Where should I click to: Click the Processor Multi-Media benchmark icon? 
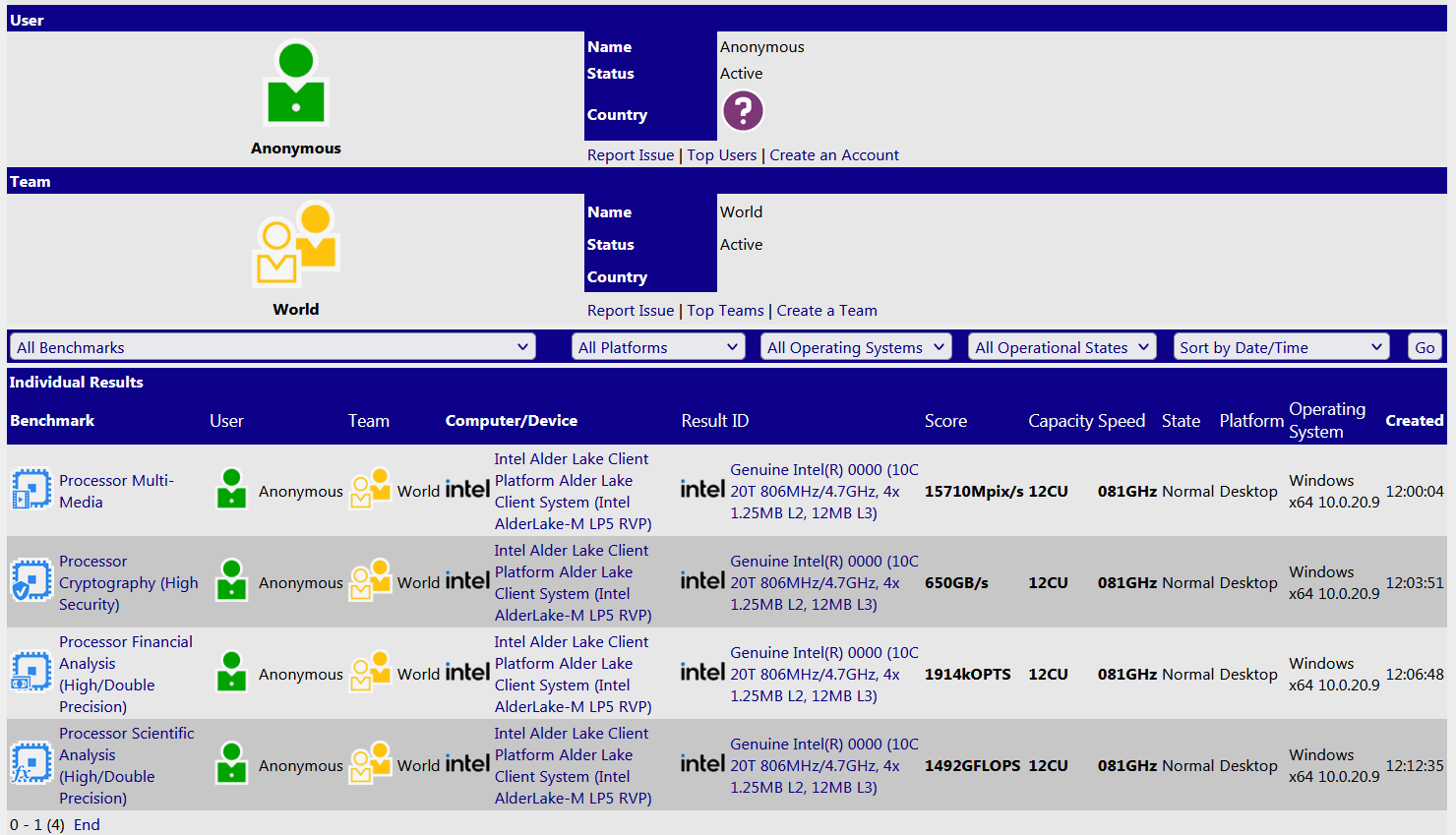coord(31,489)
